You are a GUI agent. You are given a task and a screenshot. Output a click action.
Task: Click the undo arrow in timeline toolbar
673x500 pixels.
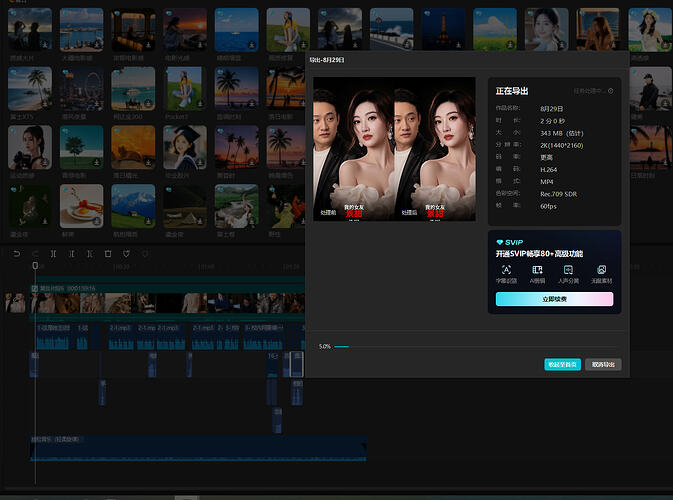click(x=16, y=254)
